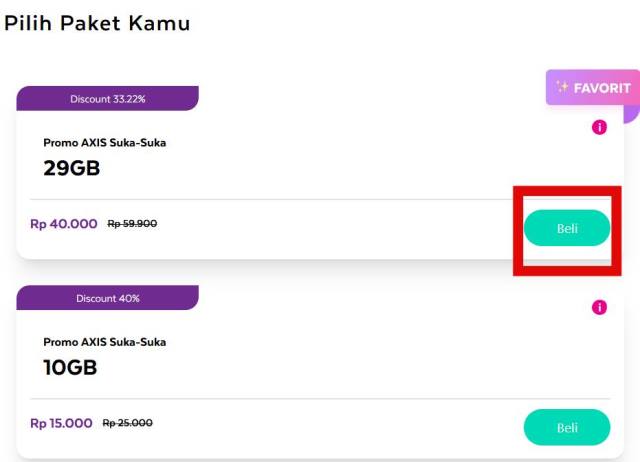Open the second Promo AXIS Suka-Suka title

coord(104,342)
